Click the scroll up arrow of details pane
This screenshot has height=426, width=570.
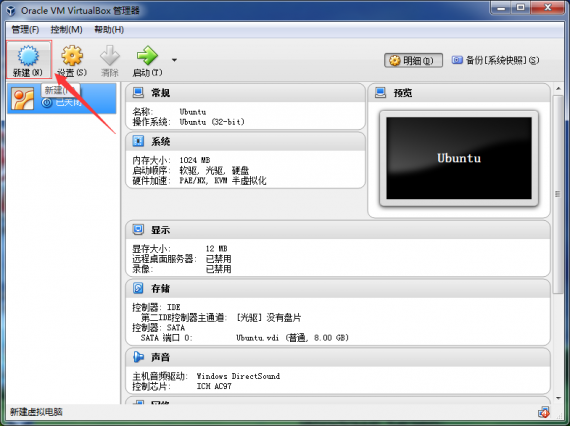click(x=558, y=88)
